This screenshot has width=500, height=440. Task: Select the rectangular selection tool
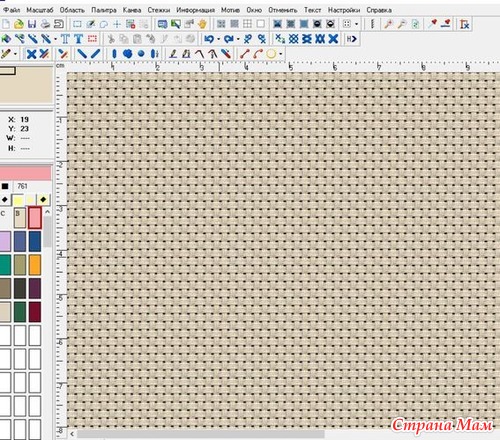(x=77, y=24)
